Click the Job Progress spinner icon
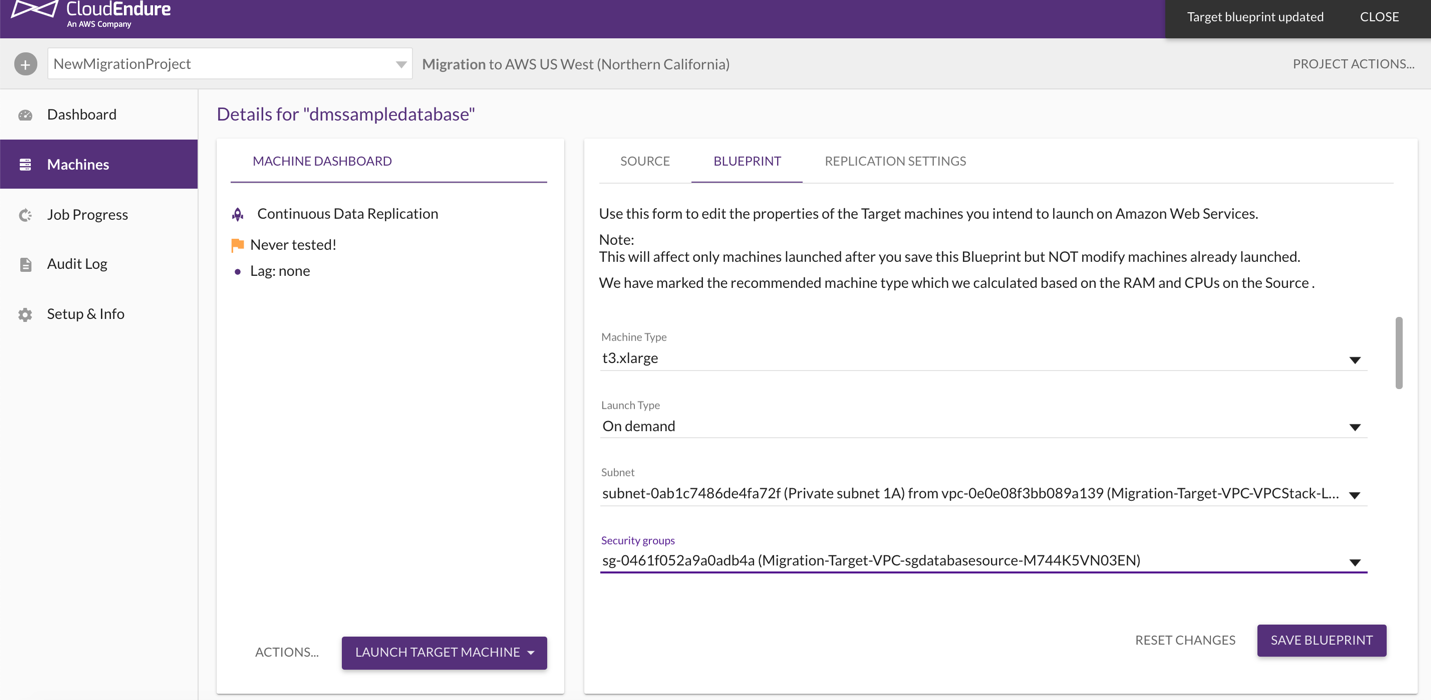Viewport: 1431px width, 700px height. pos(26,215)
